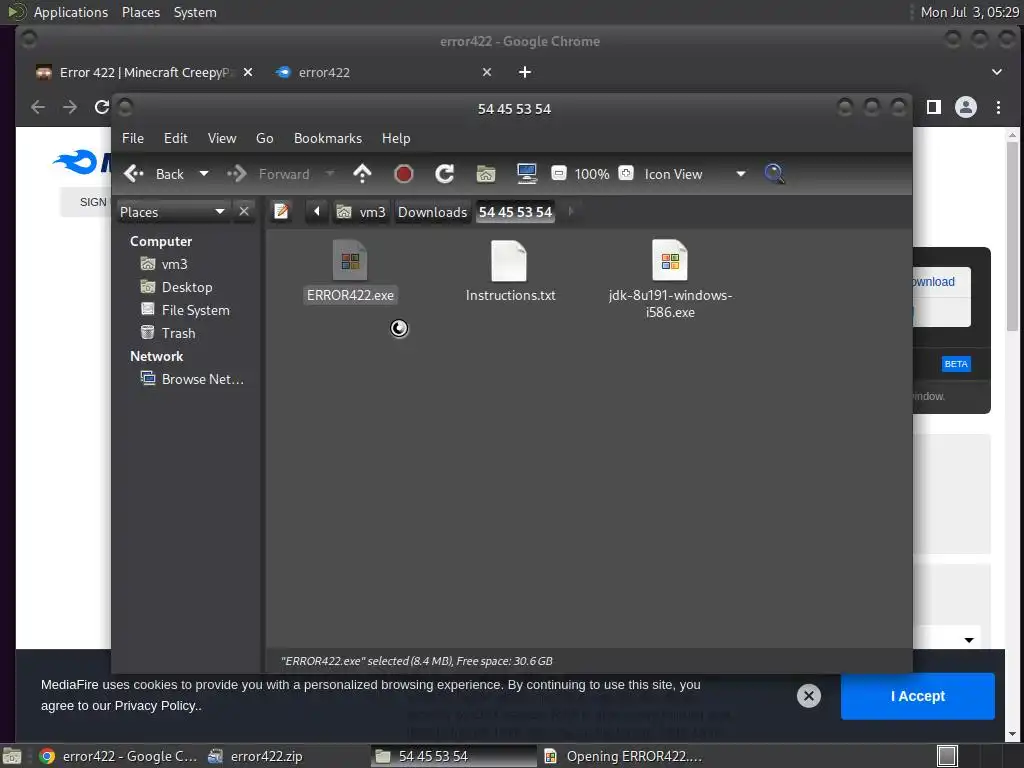Zoom out with the minus icon

point(559,174)
